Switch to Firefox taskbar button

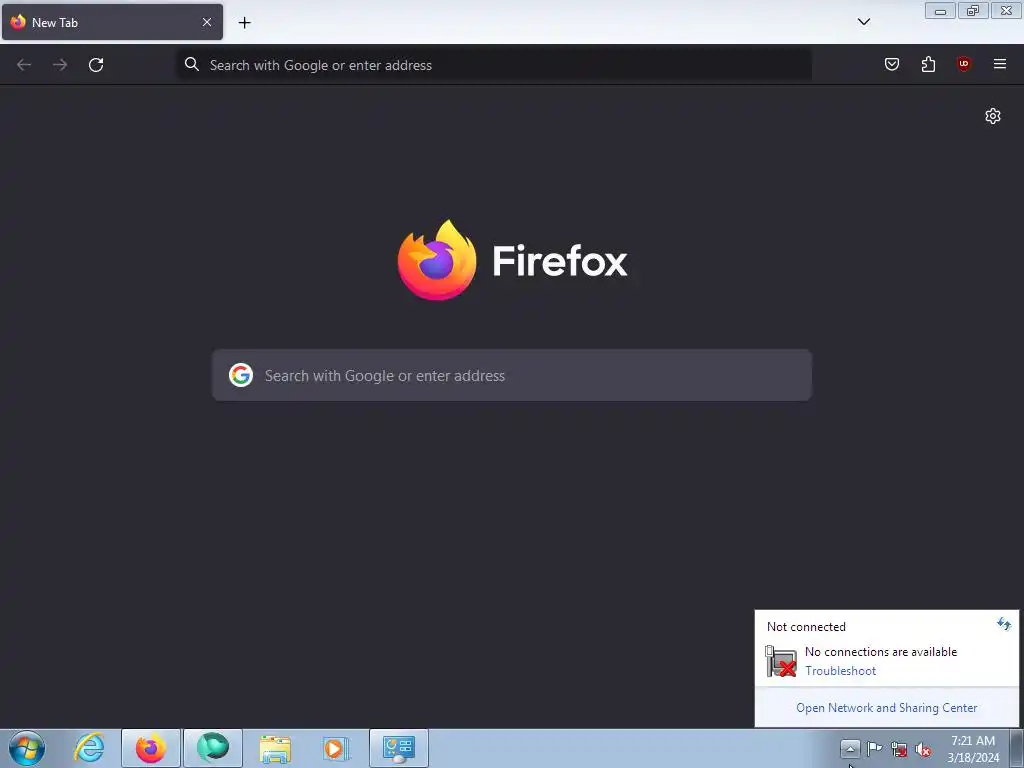coord(151,748)
